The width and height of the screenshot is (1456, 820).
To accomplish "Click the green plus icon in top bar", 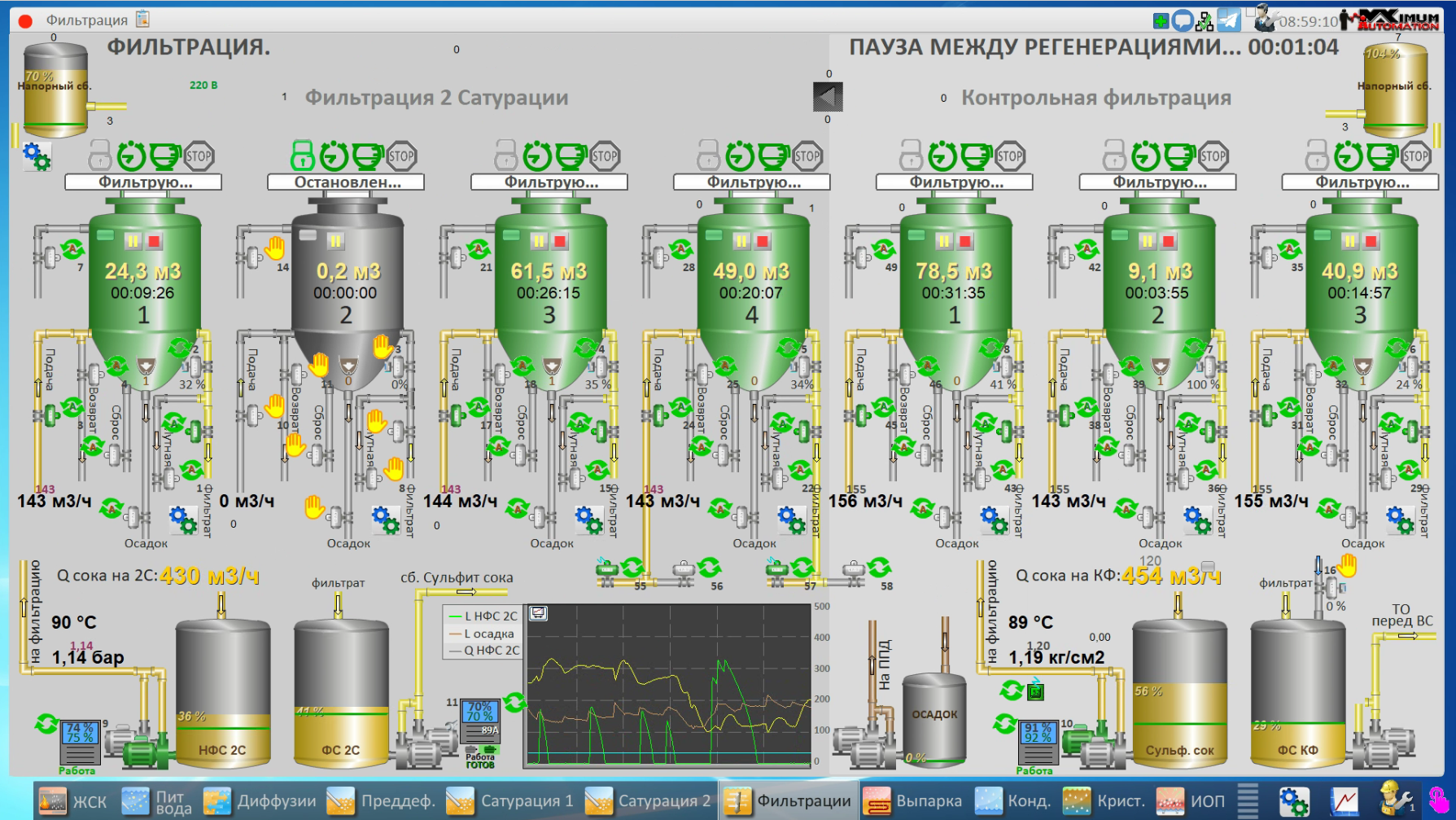I will (1161, 20).
